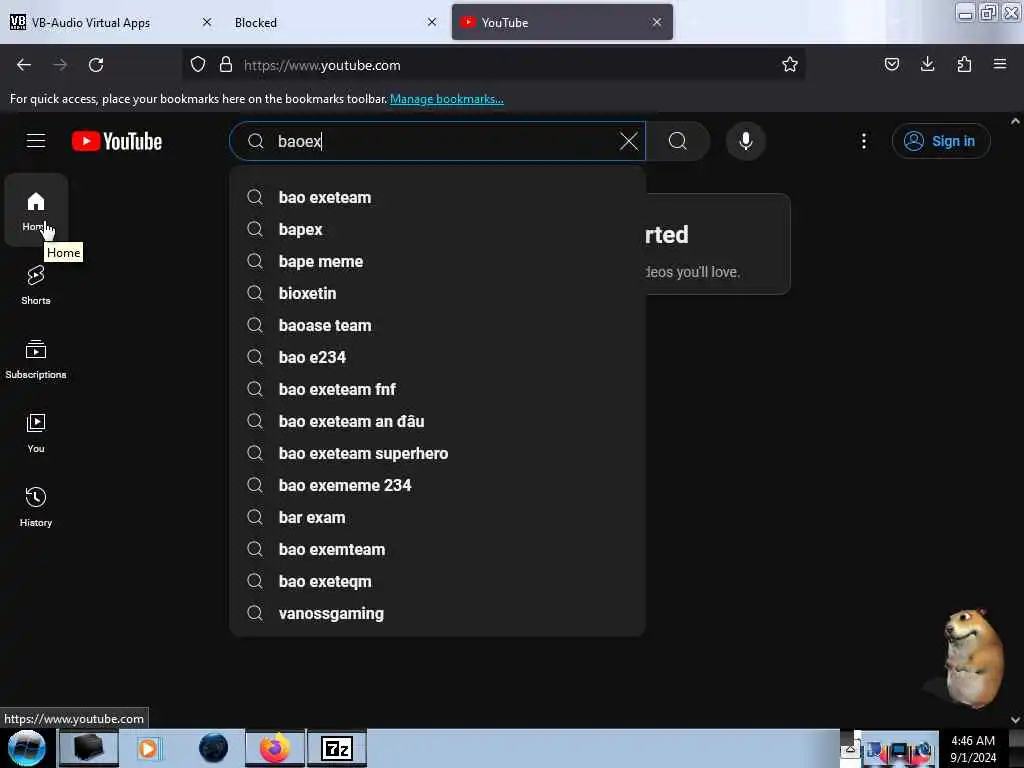Close the VB-Audio Virtual Apps tab
1024x768 pixels.
207,22
